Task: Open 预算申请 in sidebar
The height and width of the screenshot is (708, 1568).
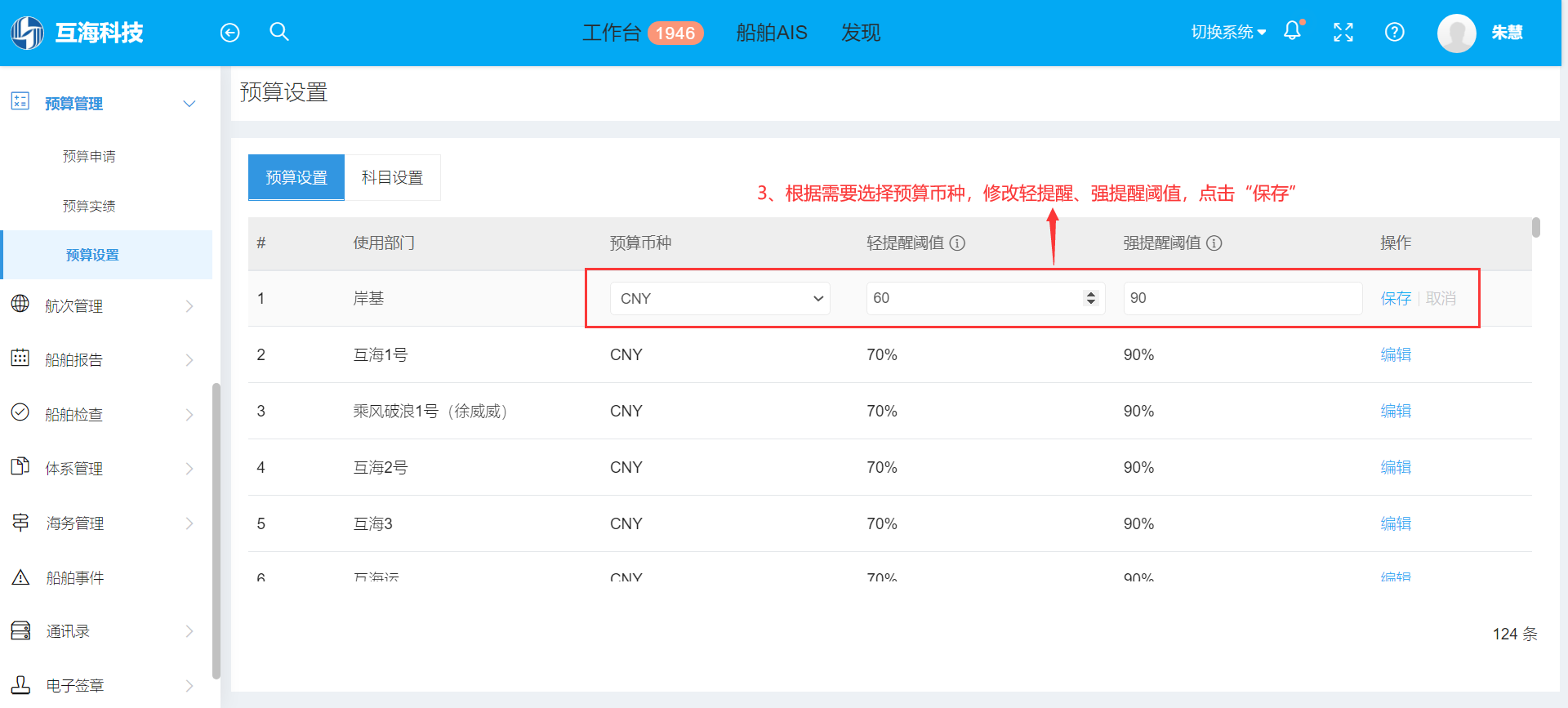Action: point(89,156)
